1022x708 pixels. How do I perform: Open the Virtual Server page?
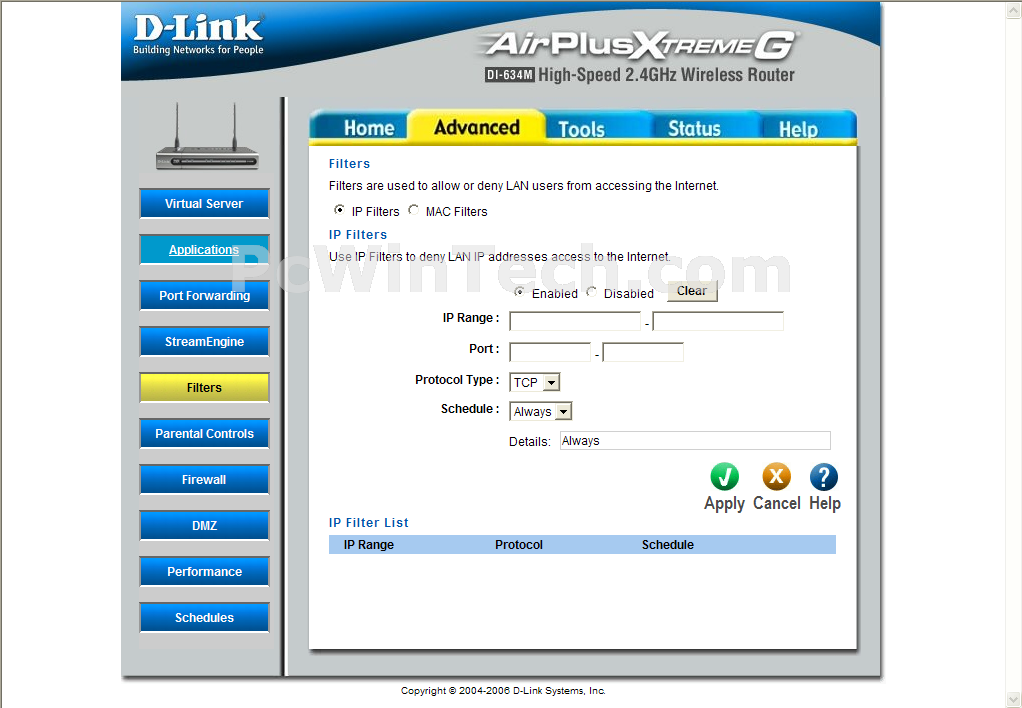[x=204, y=203]
